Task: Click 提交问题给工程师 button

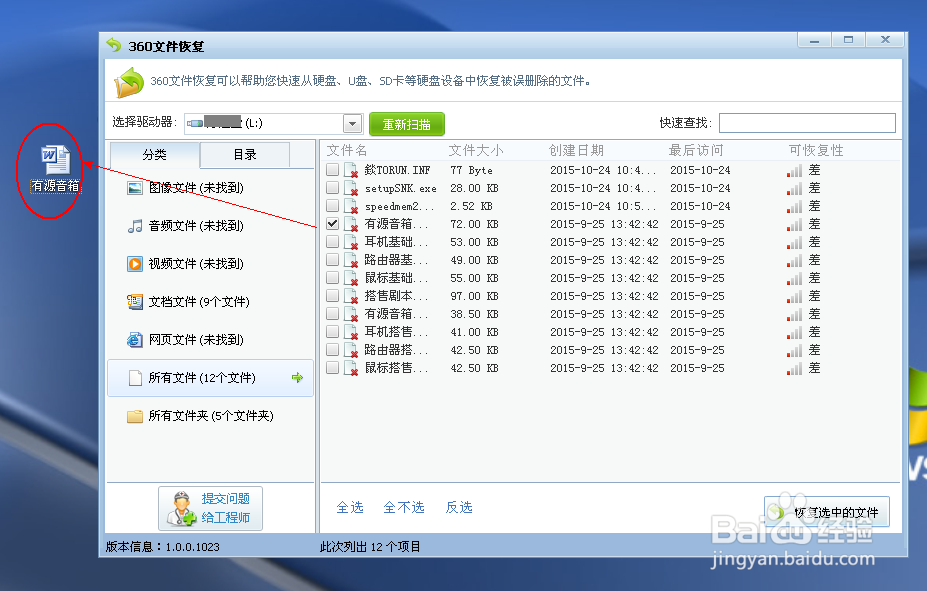Action: click(210, 508)
